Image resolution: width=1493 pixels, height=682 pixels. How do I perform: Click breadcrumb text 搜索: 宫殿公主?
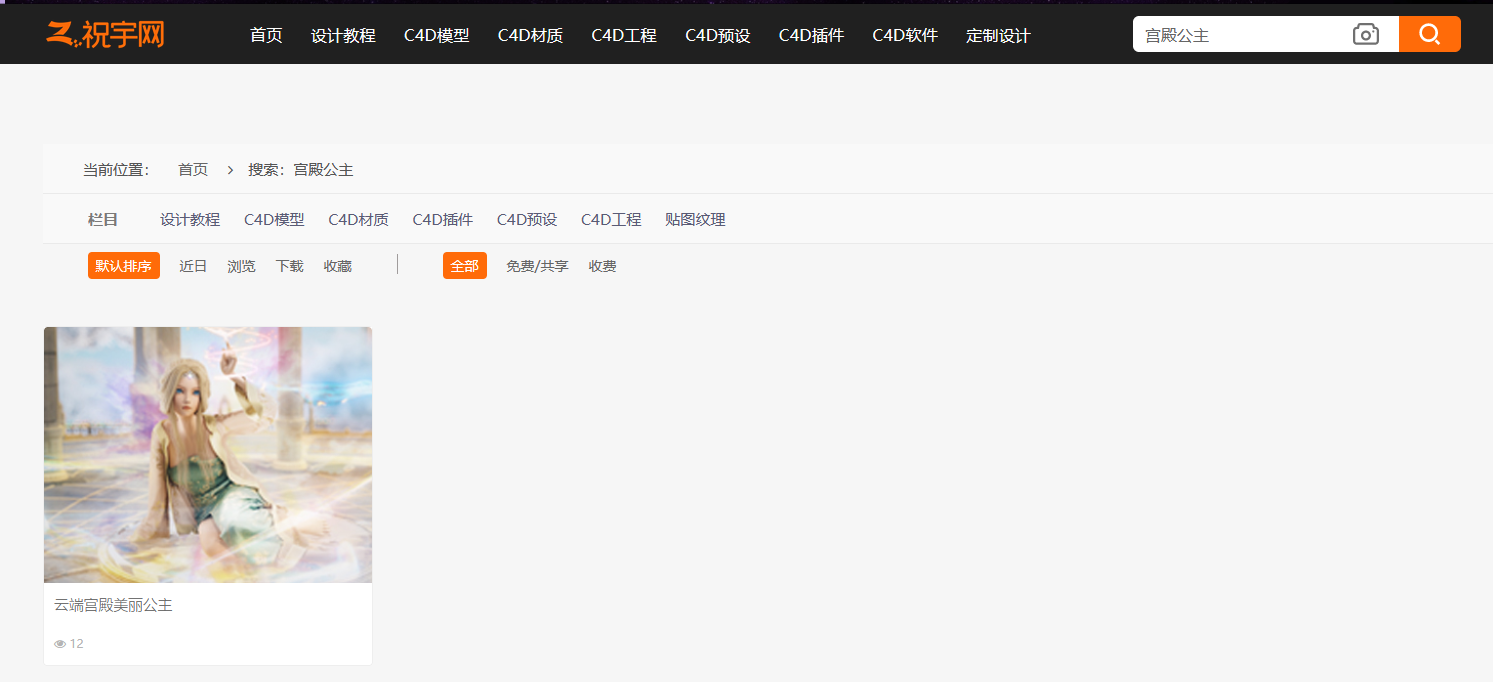click(x=301, y=170)
